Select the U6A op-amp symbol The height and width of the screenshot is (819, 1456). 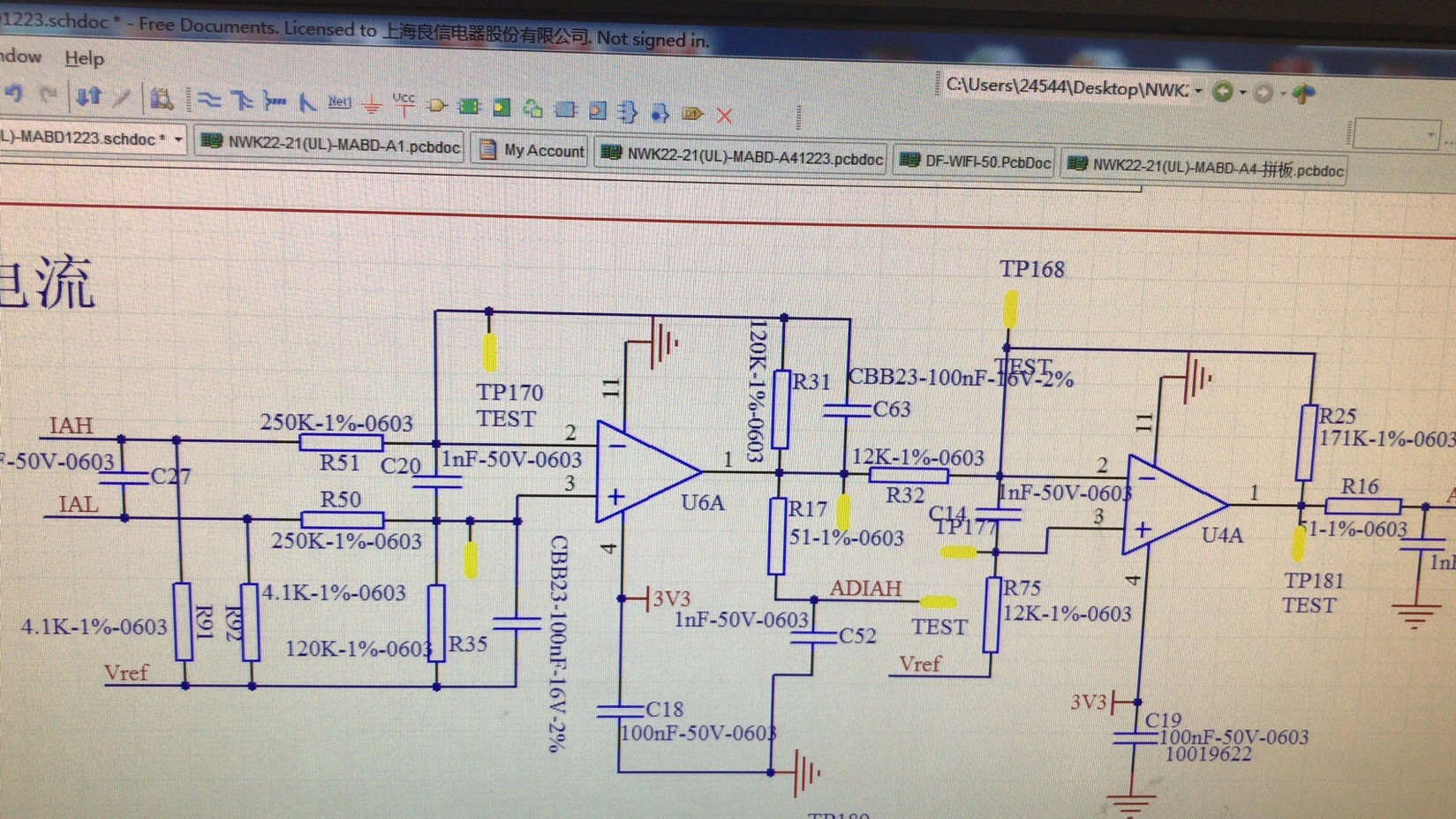pos(647,472)
